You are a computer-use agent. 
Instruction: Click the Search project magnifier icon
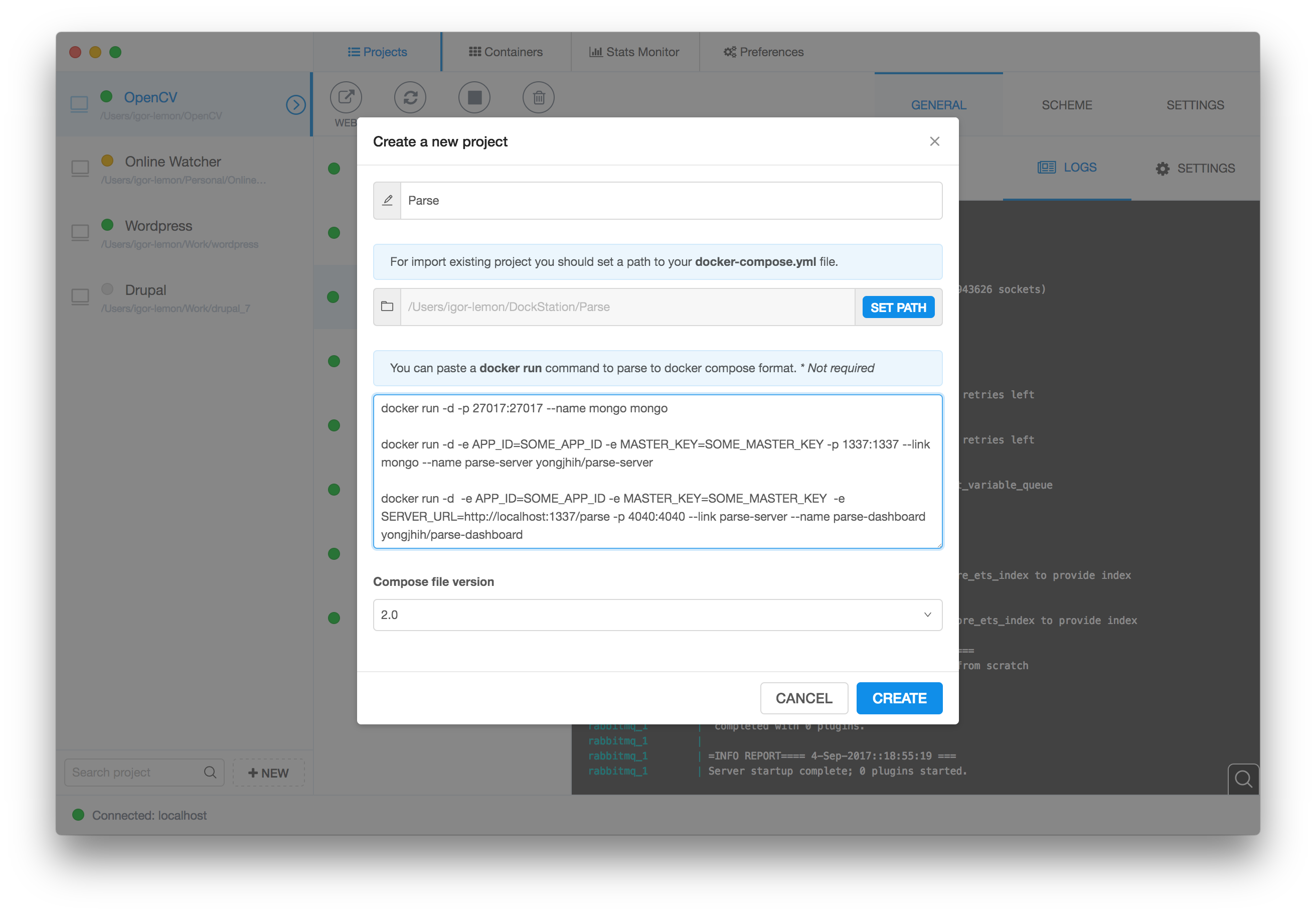tap(210, 772)
